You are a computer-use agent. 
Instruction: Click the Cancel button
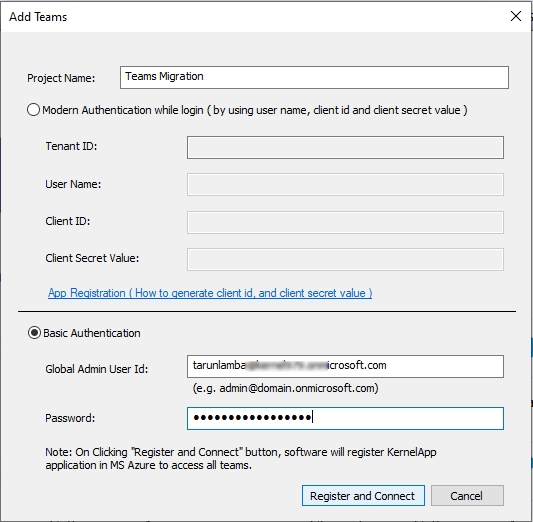pyautogui.click(x=467, y=495)
